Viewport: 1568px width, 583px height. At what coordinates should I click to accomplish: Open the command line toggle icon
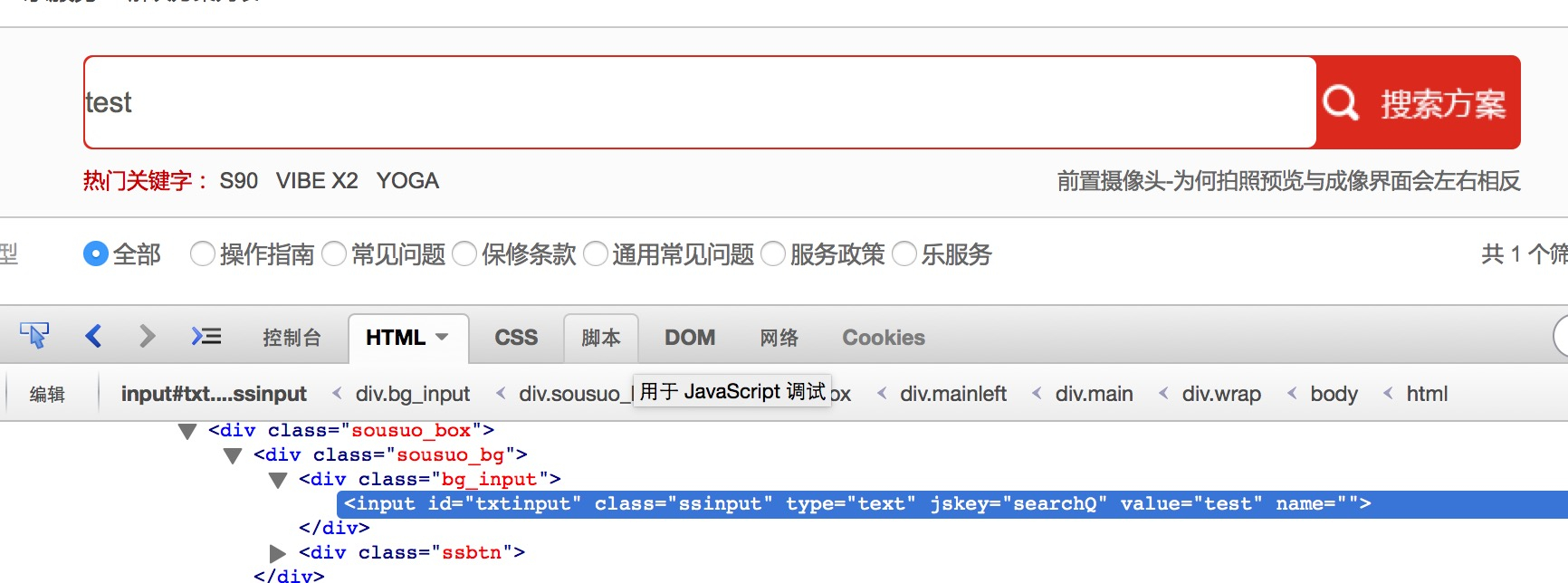point(206,337)
